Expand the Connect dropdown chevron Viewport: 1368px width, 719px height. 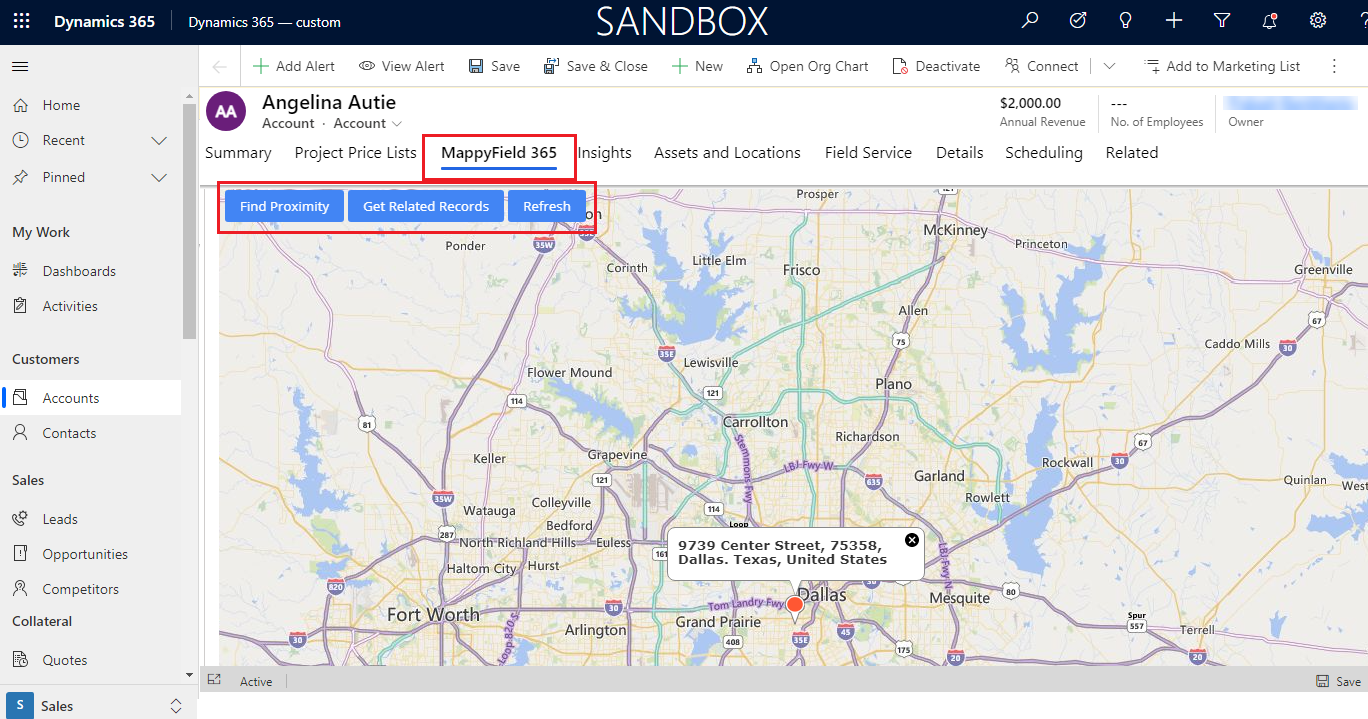pyautogui.click(x=1109, y=66)
